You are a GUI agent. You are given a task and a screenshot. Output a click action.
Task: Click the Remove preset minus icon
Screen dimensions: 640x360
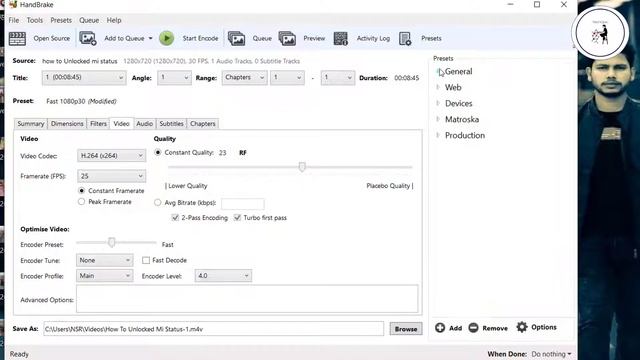pyautogui.click(x=473, y=327)
